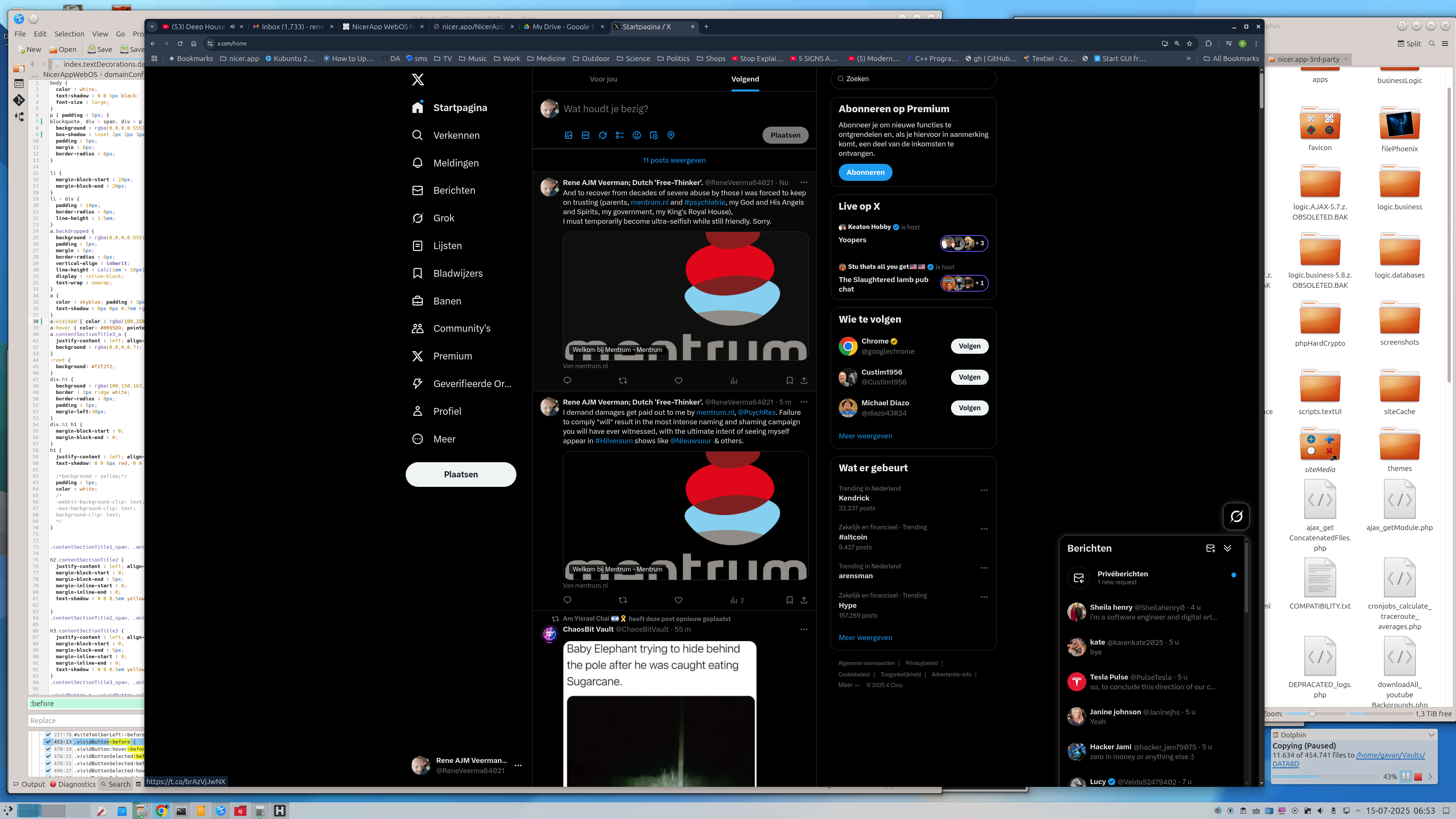Uncheck search result 496:27 .vividButtonSelected:hov
1456x819 pixels.
tap(48, 771)
